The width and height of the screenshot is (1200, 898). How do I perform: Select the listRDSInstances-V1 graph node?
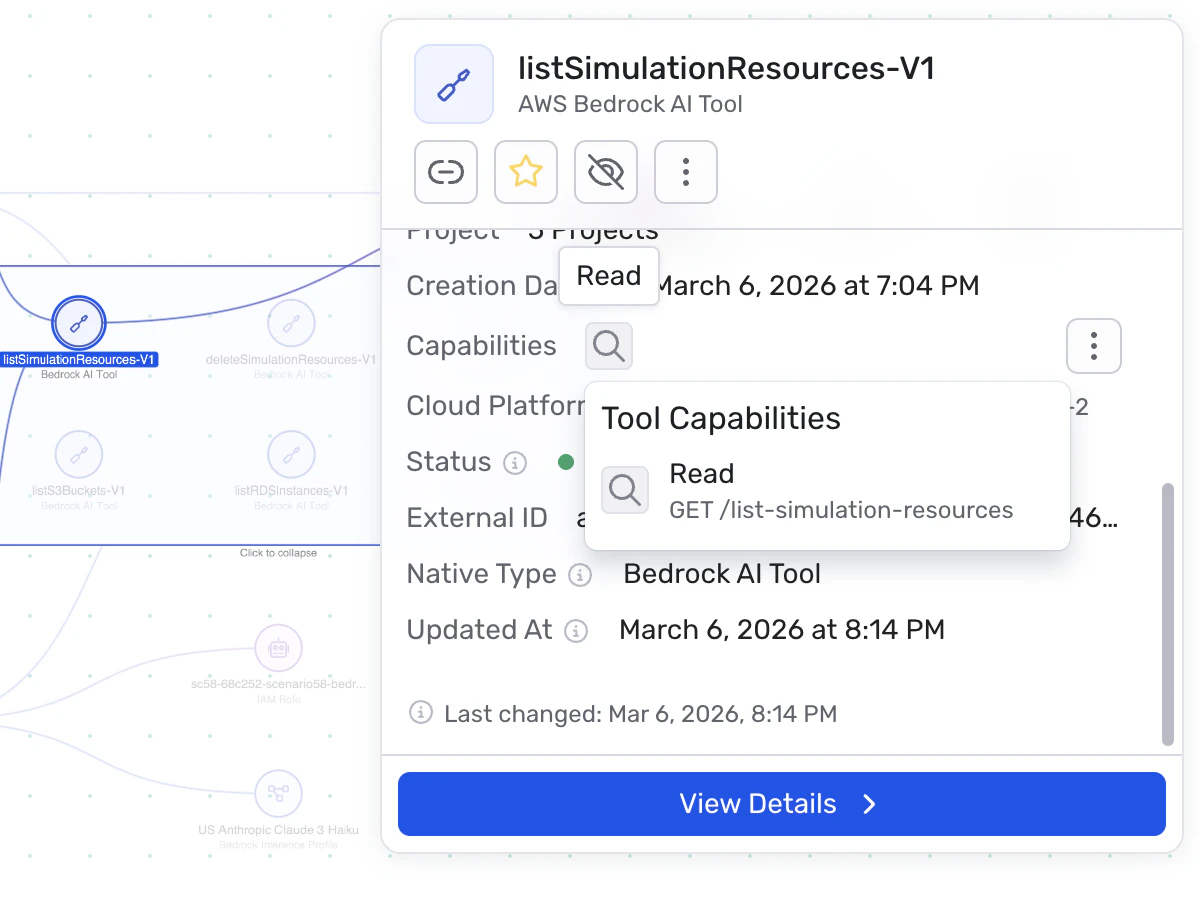pyautogui.click(x=291, y=455)
